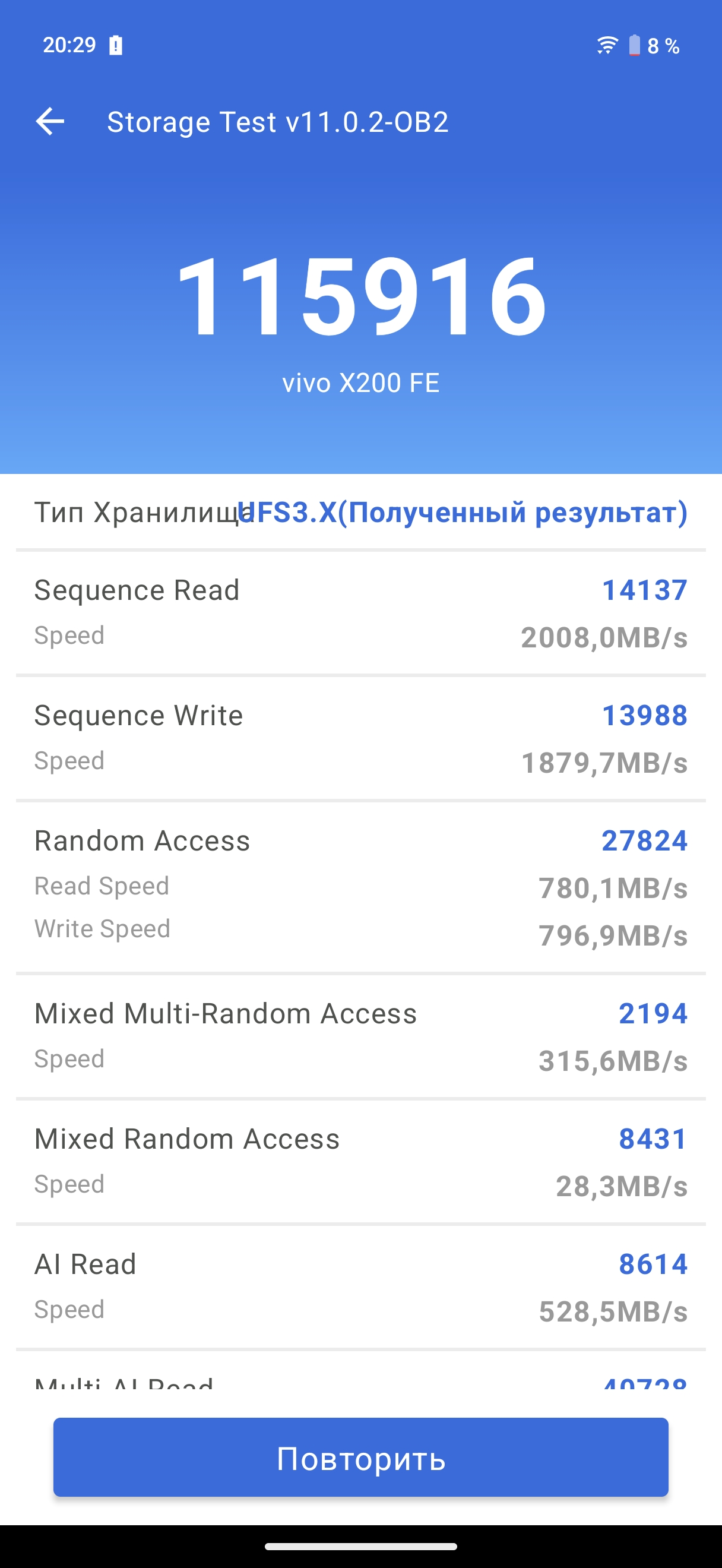Image resolution: width=722 pixels, height=1568 pixels.
Task: Tap the vivo X200 FE device name
Action: tap(360, 383)
